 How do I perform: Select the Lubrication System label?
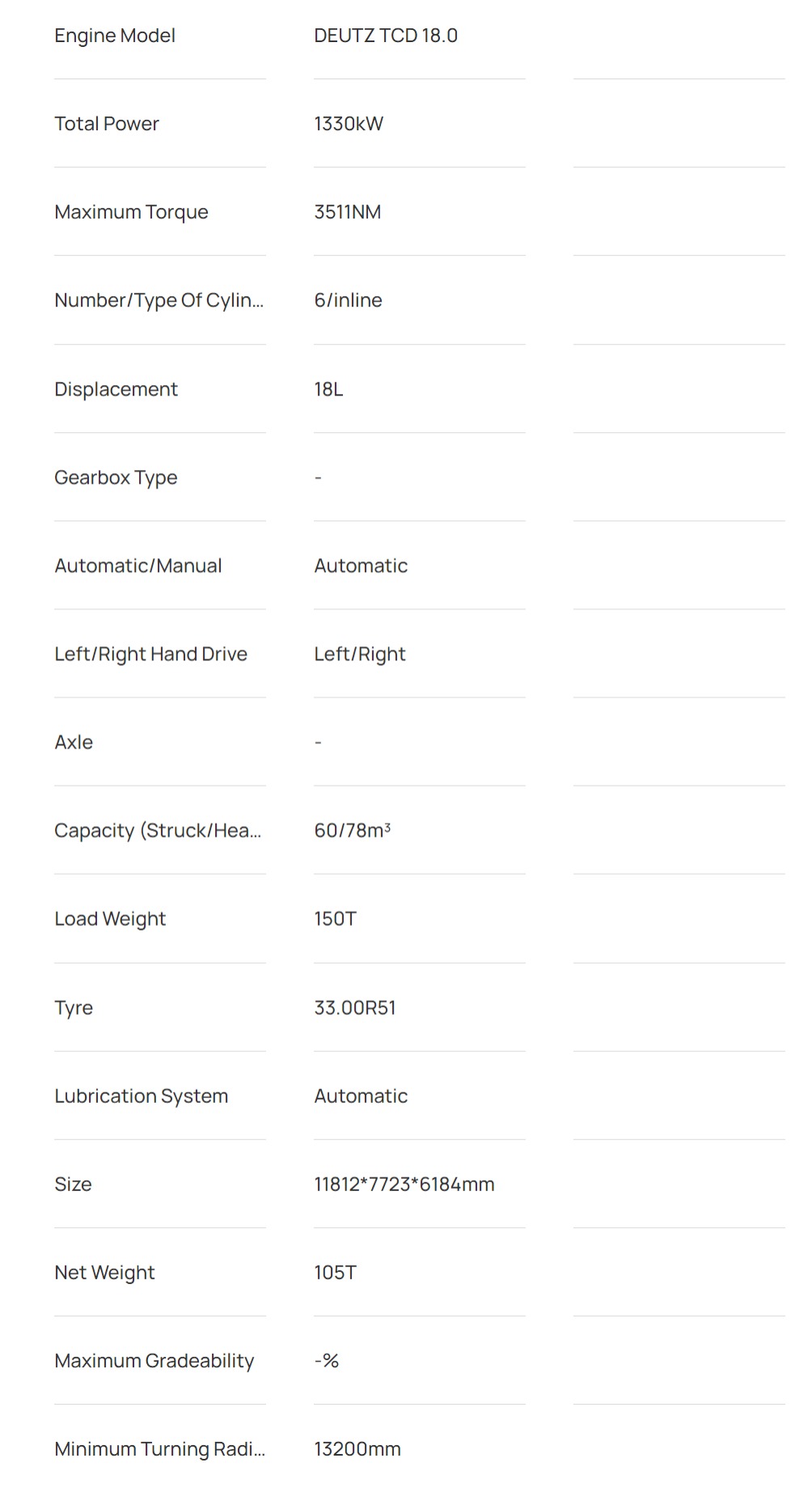click(142, 1096)
